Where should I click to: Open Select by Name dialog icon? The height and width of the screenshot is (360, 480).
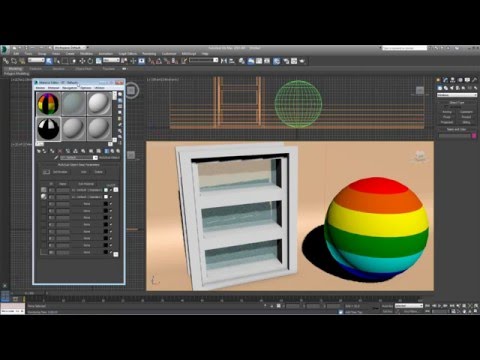point(57,61)
